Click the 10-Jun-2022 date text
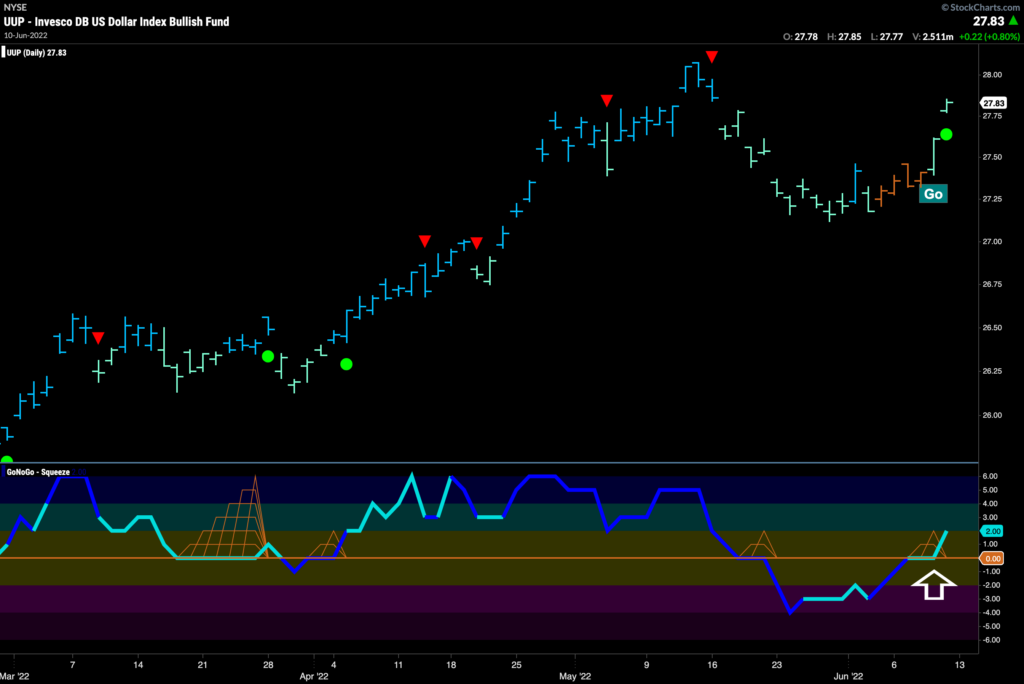 coord(25,35)
